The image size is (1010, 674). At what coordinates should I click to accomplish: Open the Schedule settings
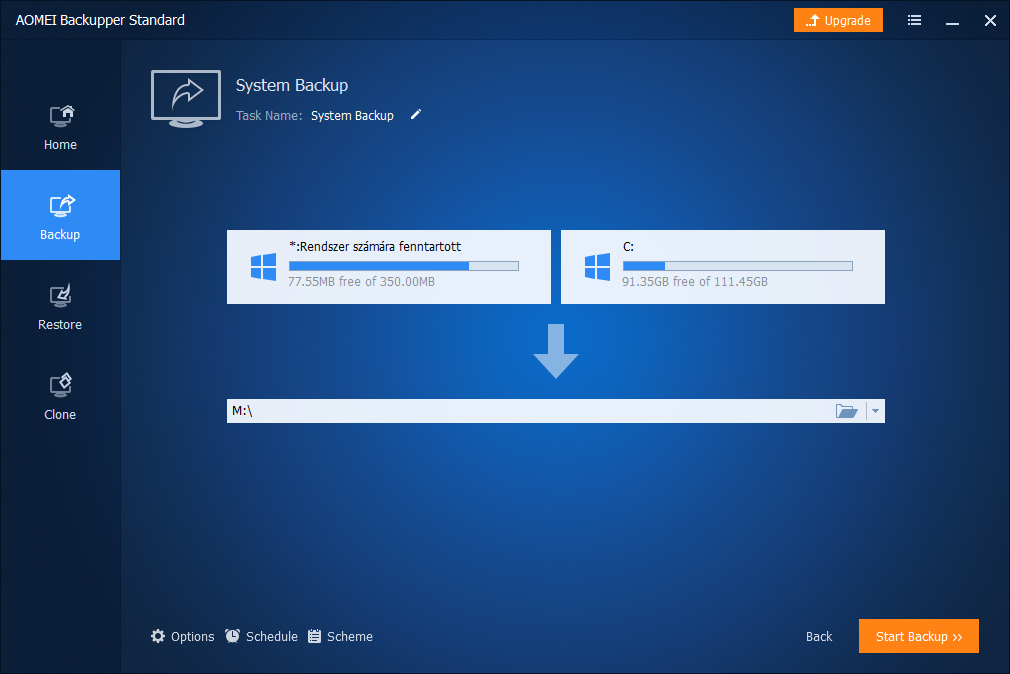pos(262,636)
